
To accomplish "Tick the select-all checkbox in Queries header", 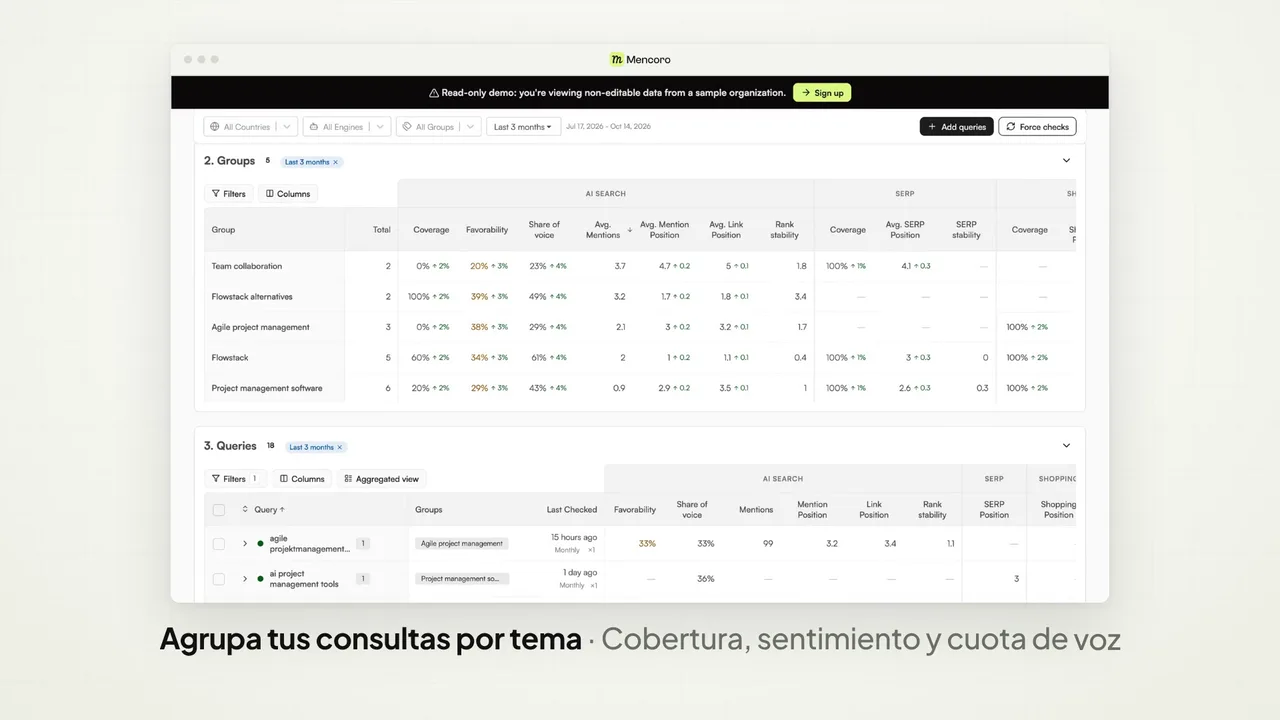I will pos(219,510).
